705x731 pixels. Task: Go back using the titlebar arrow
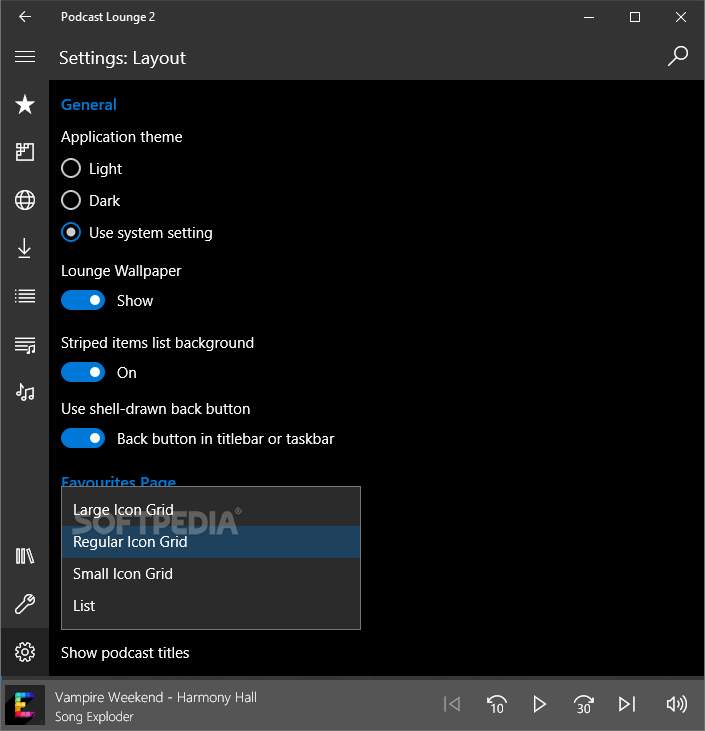tap(25, 17)
